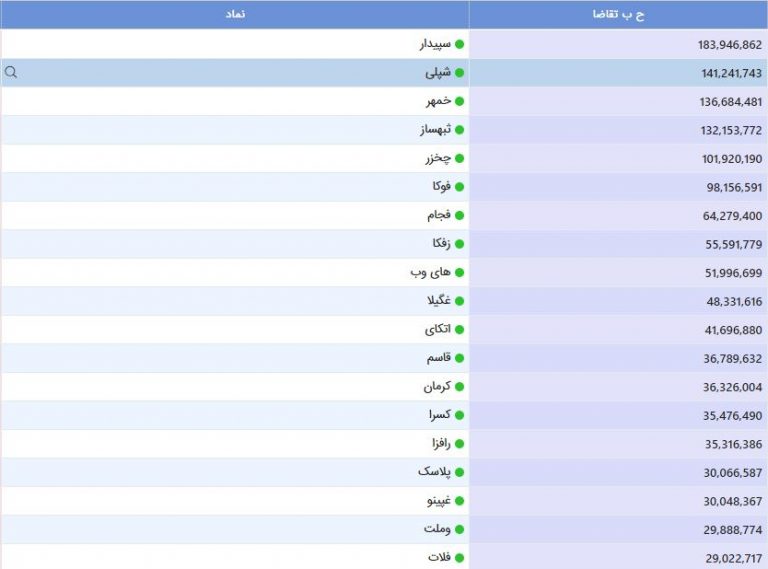Click the green status dot next to سپیدار
768x569 pixels.
[459, 44]
